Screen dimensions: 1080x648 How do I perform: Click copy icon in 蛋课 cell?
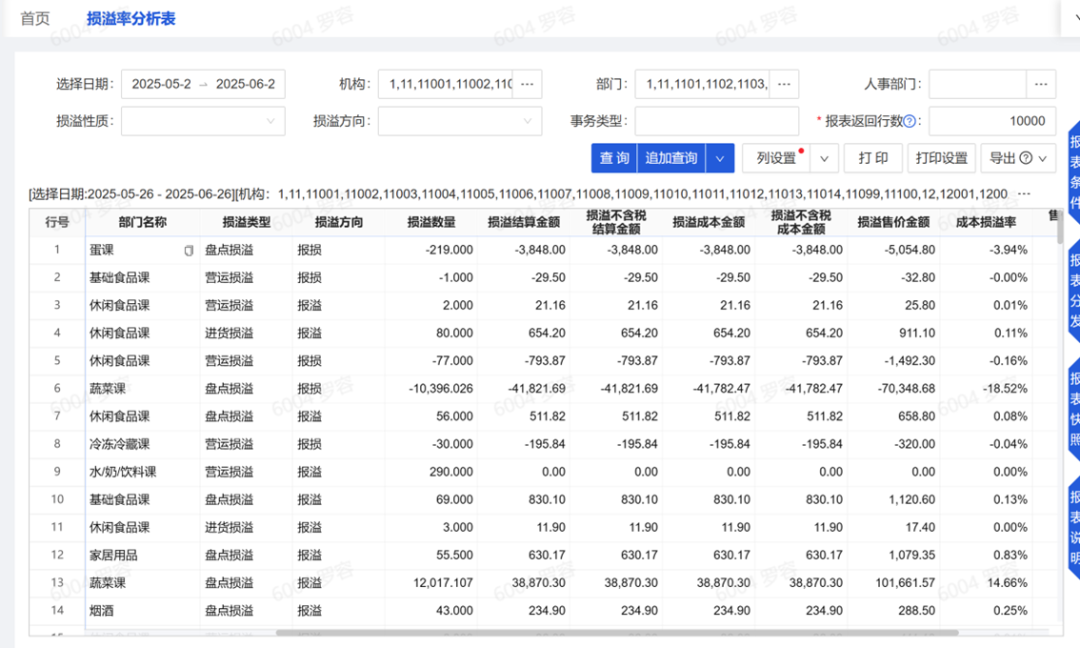coord(189,250)
